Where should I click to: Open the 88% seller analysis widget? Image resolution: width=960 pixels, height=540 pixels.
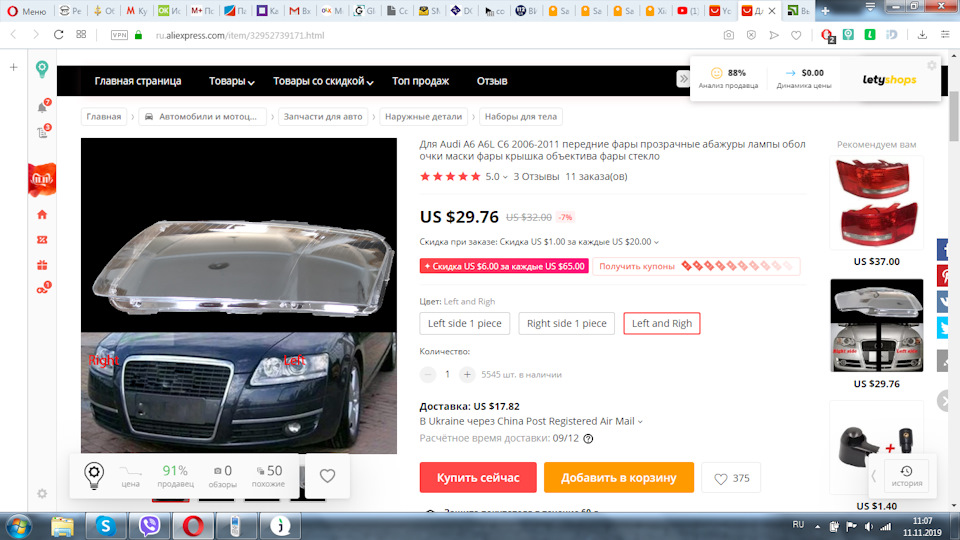coord(729,78)
